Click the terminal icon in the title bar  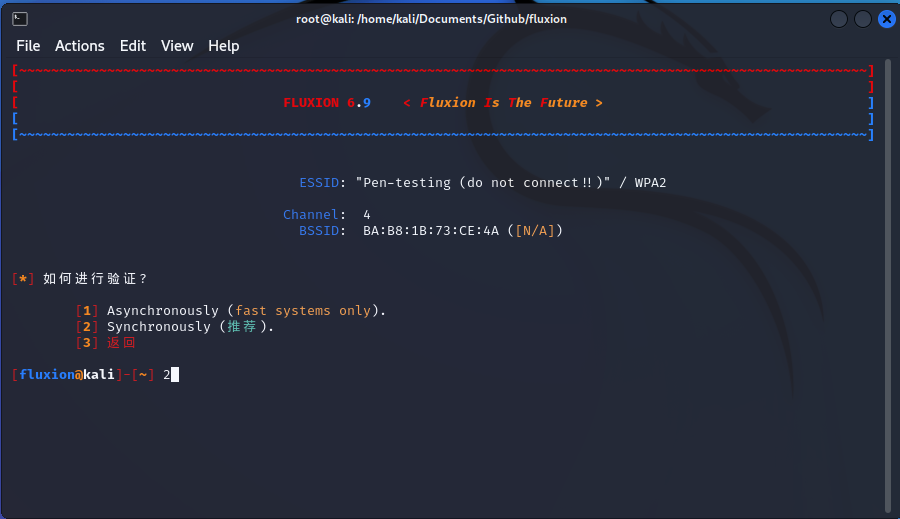point(20,19)
